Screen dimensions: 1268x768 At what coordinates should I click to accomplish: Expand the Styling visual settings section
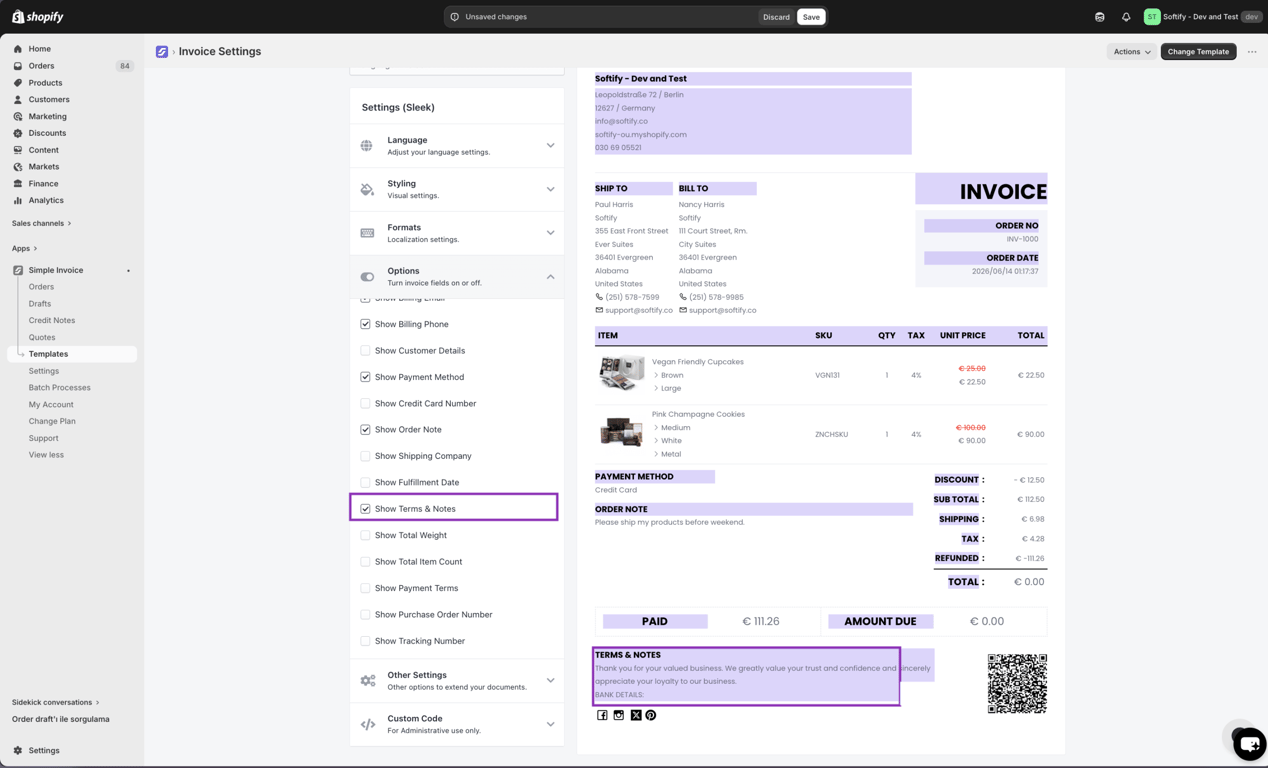click(x=457, y=189)
